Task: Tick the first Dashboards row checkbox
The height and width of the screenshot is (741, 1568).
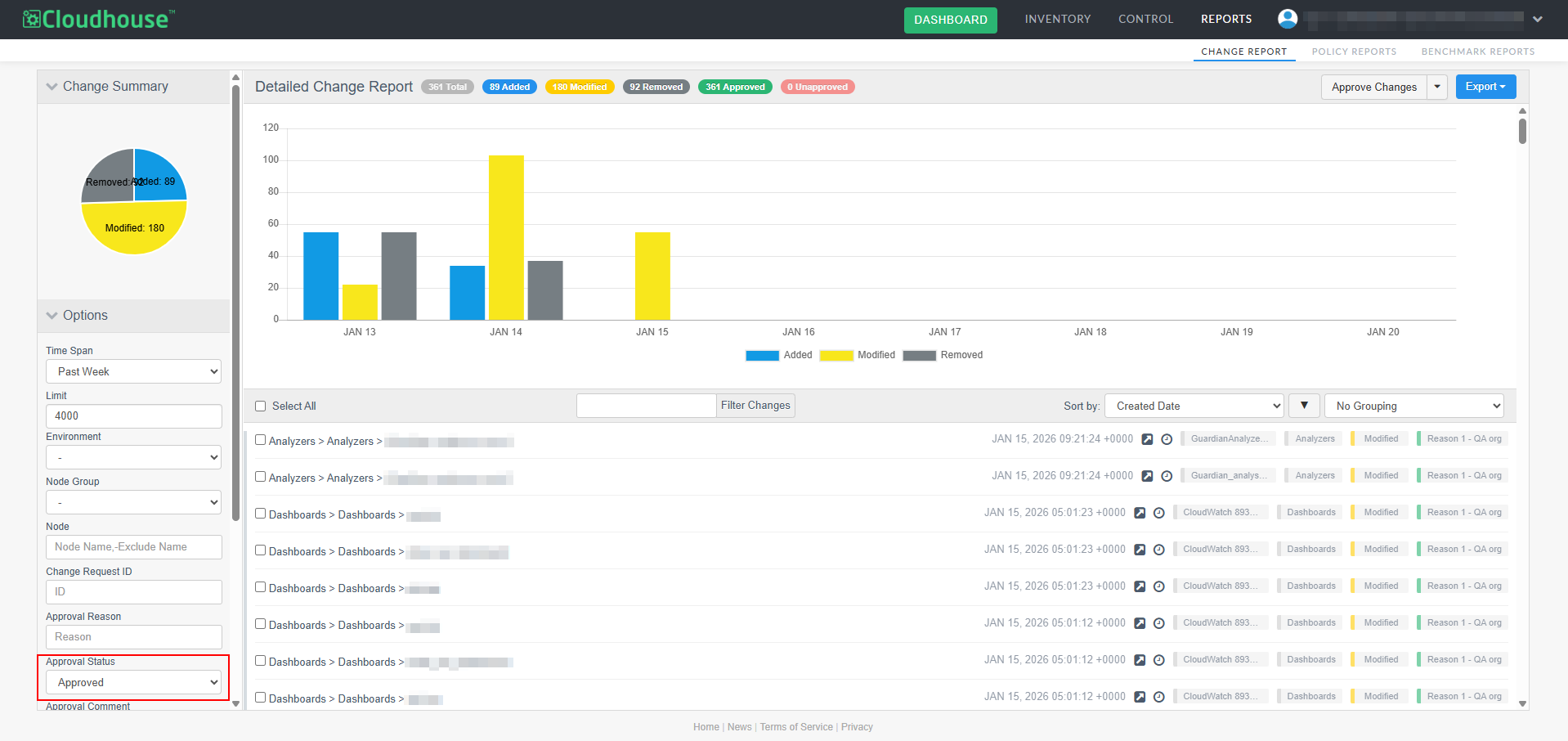Action: [261, 514]
